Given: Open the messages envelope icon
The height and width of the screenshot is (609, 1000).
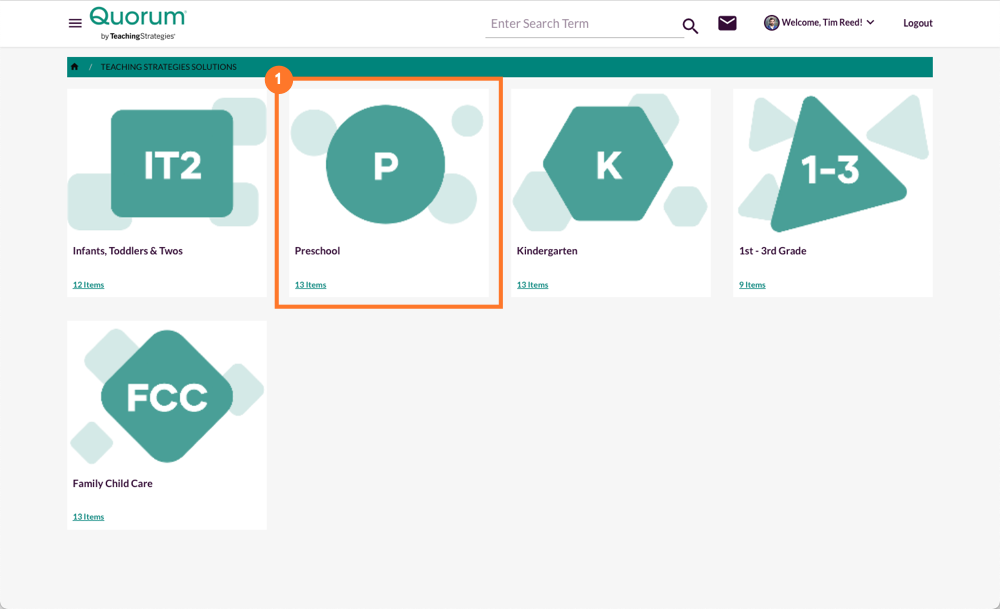Looking at the screenshot, I should (x=727, y=22).
